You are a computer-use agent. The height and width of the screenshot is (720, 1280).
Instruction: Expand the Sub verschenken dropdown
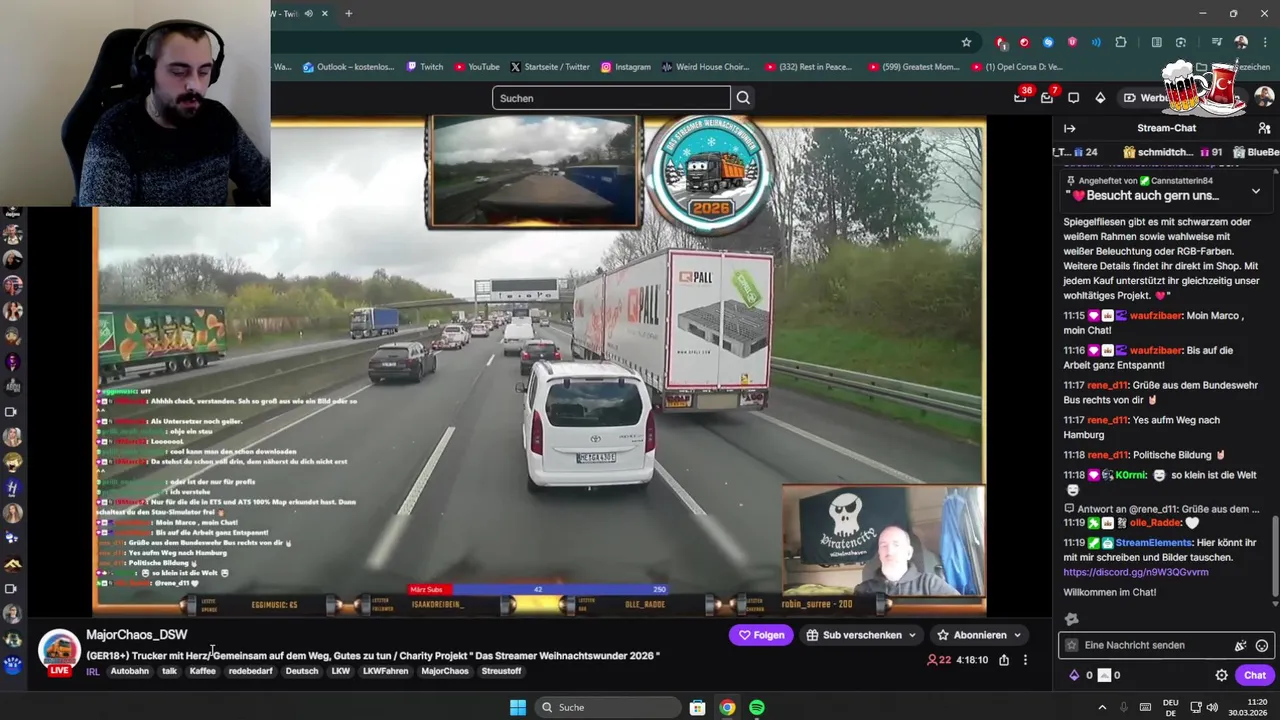click(912, 635)
